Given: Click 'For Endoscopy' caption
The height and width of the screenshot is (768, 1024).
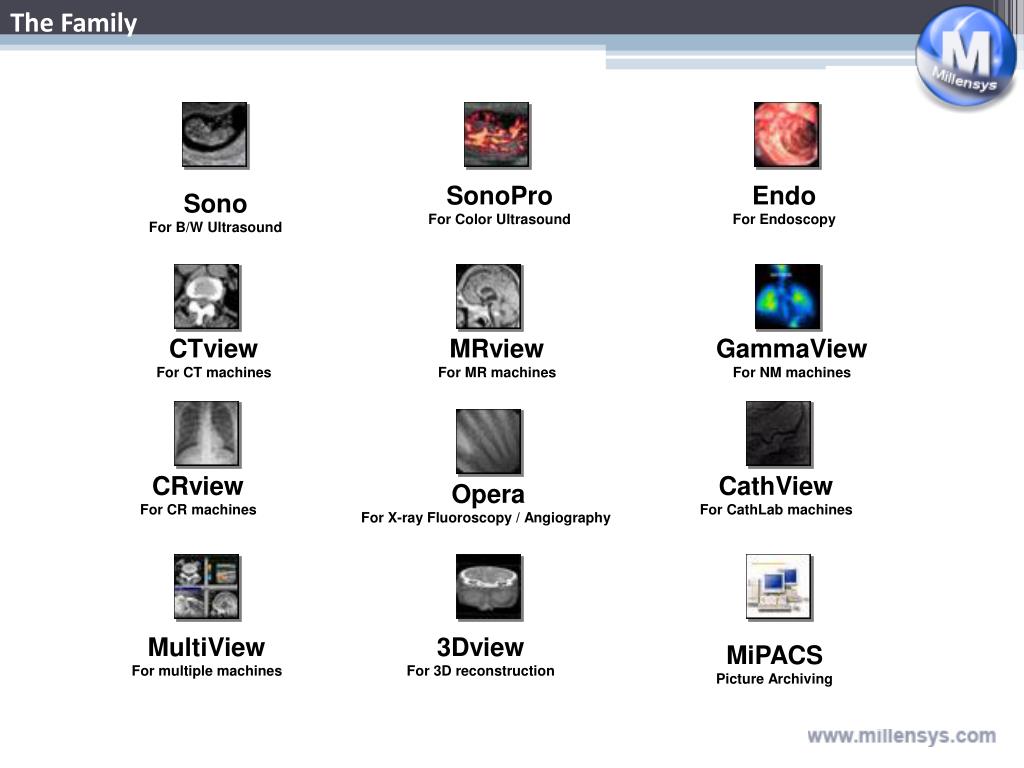Looking at the screenshot, I should click(784, 220).
